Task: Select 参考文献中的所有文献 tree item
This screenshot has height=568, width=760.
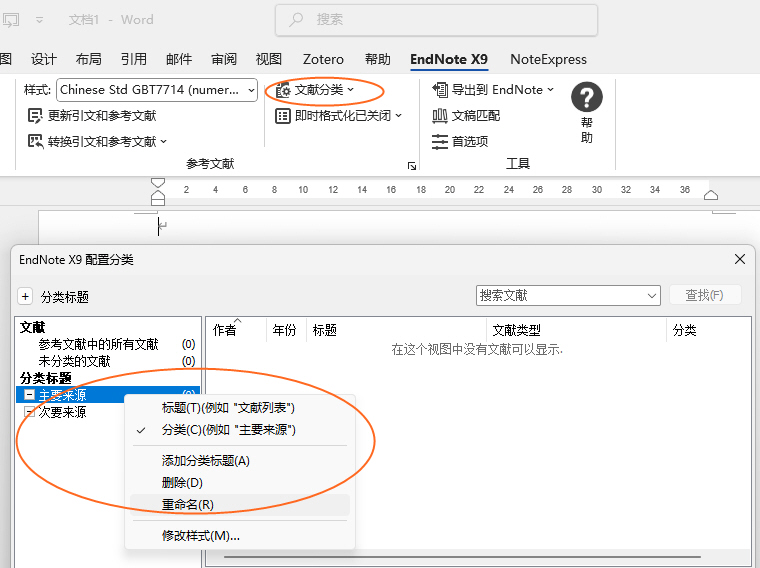Action: click(x=98, y=344)
